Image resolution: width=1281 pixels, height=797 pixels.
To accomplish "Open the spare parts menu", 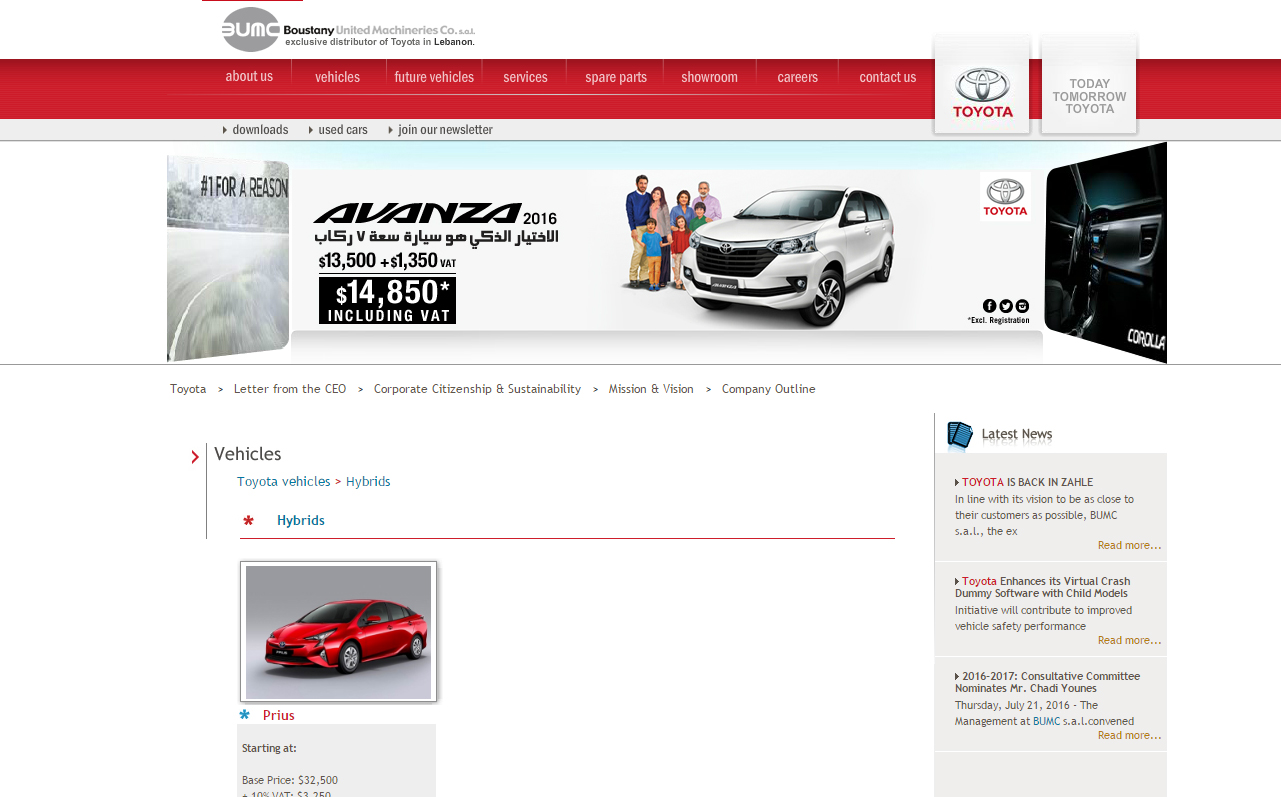I will click(x=616, y=77).
